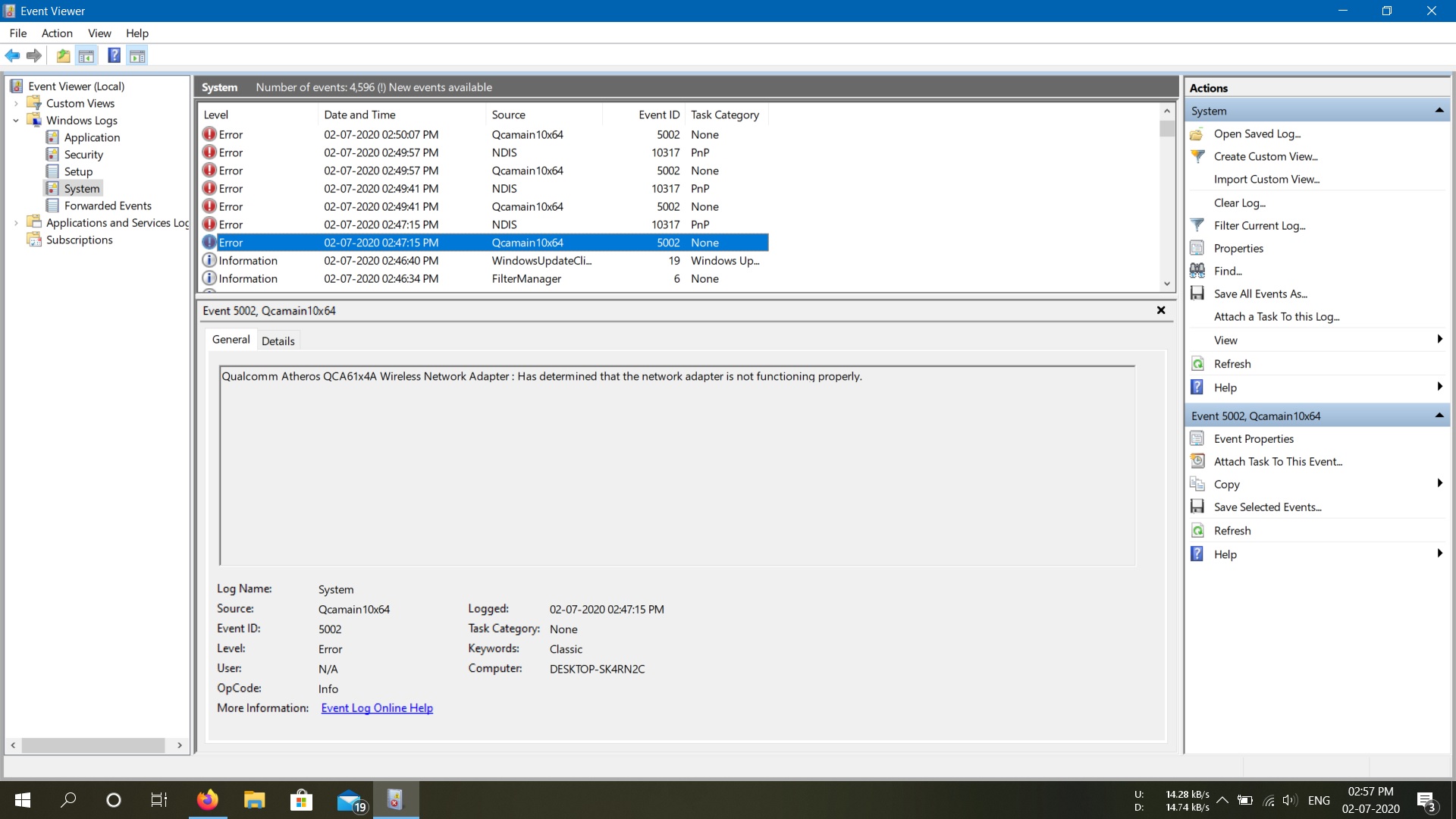The width and height of the screenshot is (1456, 819).
Task: Click the Save All Events floppy icon
Action: click(x=1197, y=293)
